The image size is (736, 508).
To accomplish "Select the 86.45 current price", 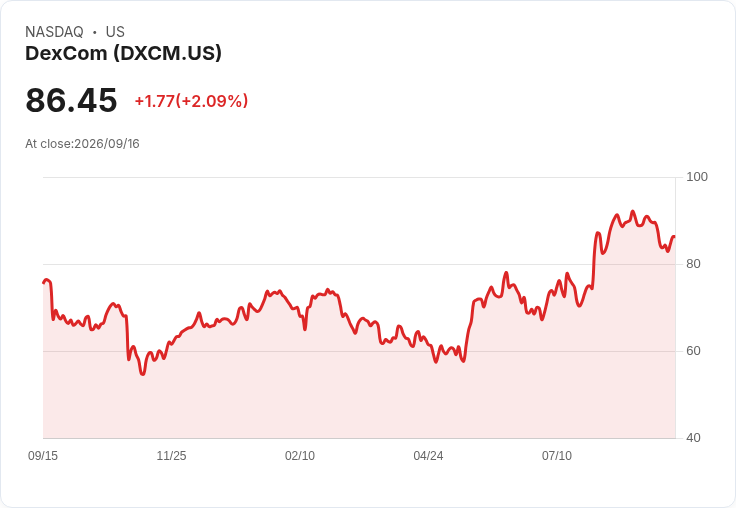I will (71, 100).
